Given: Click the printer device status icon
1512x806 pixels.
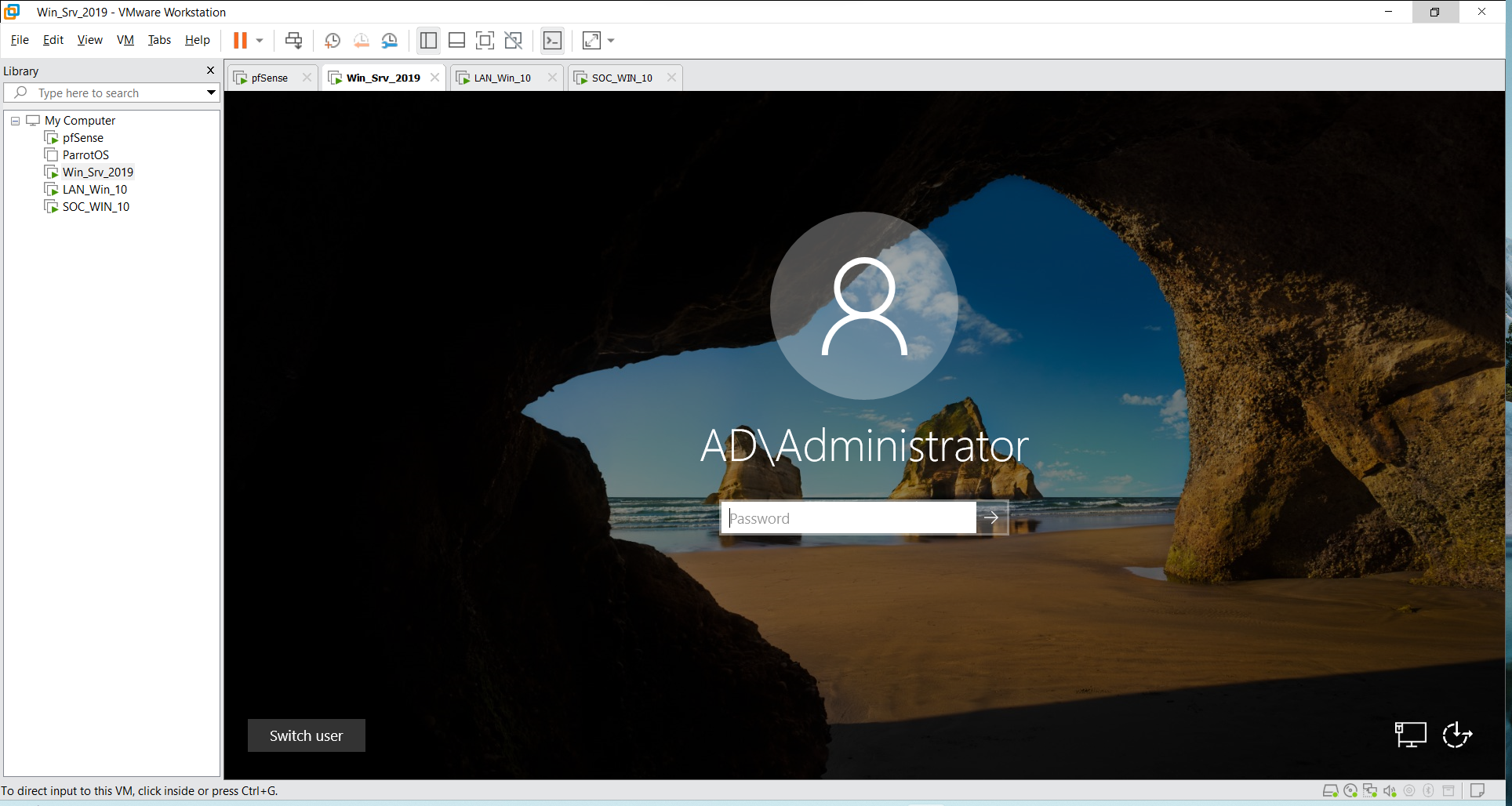Looking at the screenshot, I should (x=1448, y=791).
